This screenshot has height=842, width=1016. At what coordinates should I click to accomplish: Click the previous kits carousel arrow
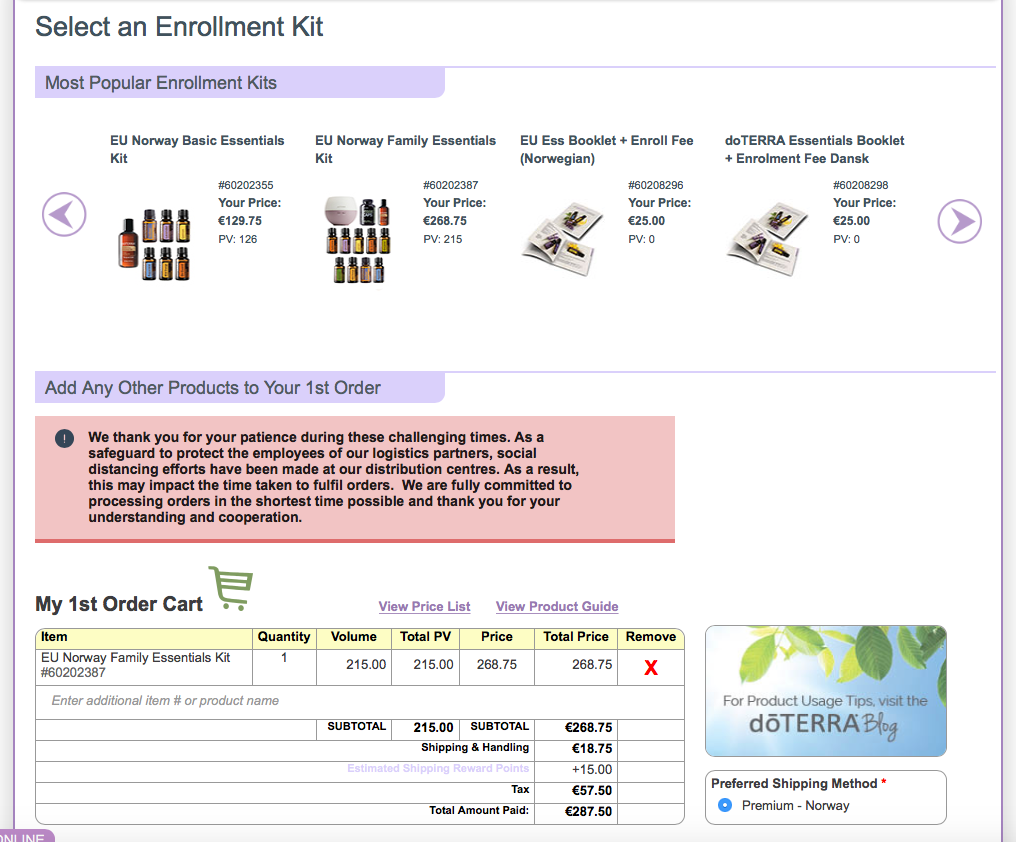(64, 215)
